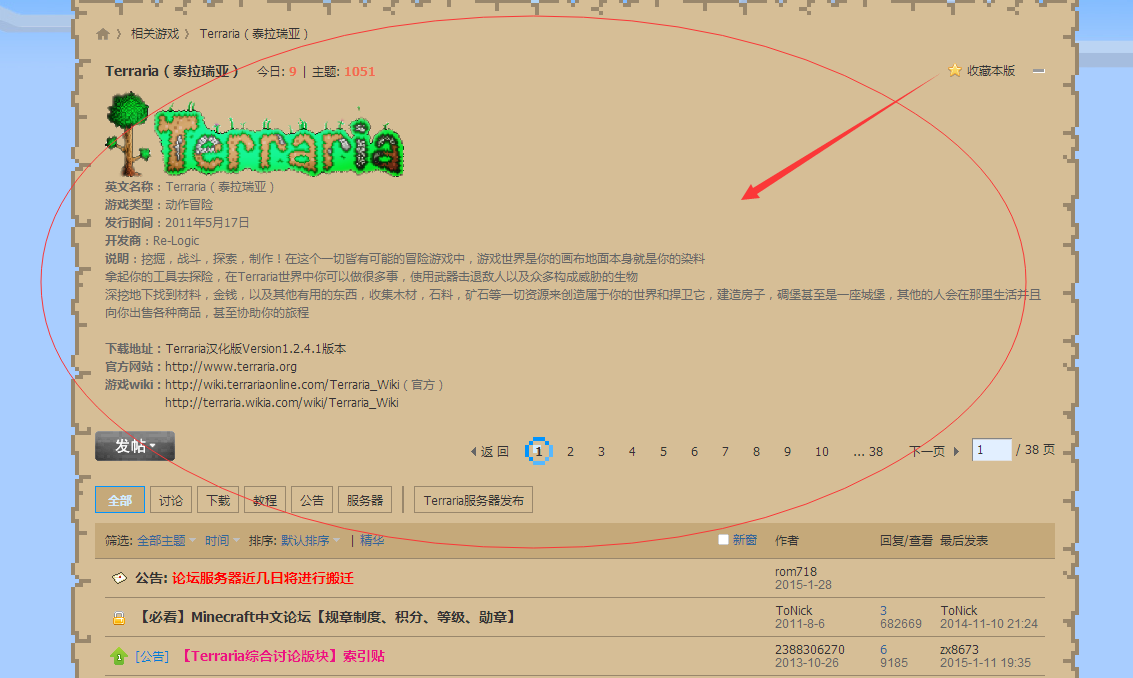This screenshot has width=1133, height=678.
Task: Click reply count 3 on 必看 thread
Action: (884, 611)
